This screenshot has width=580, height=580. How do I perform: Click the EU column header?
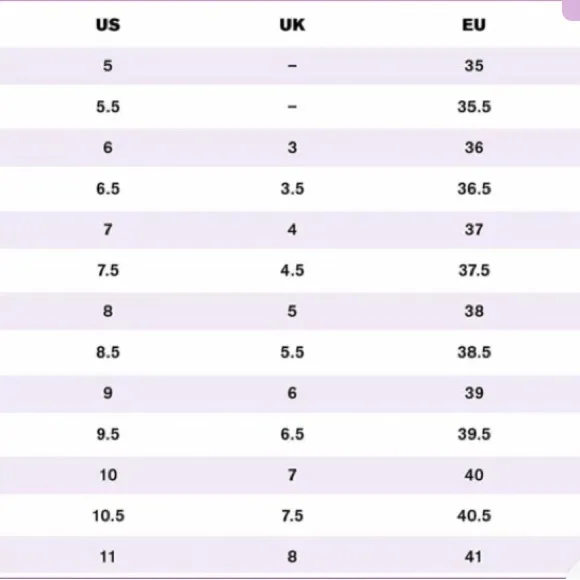tap(474, 25)
